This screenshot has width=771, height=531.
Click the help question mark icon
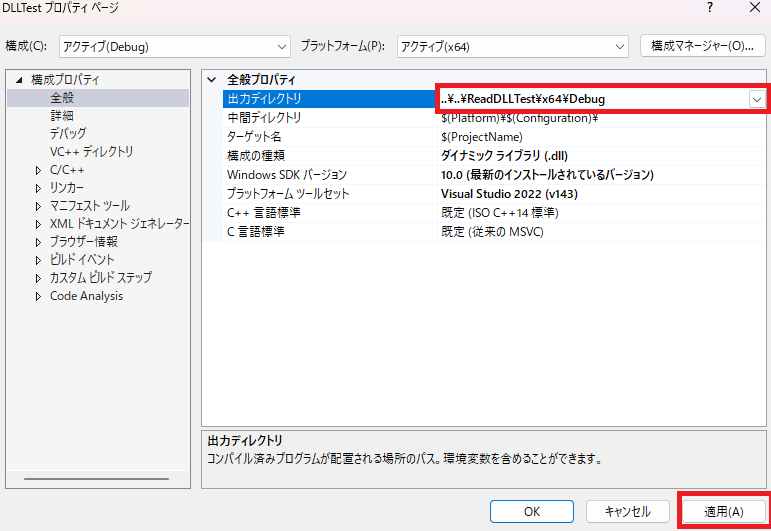coord(710,9)
